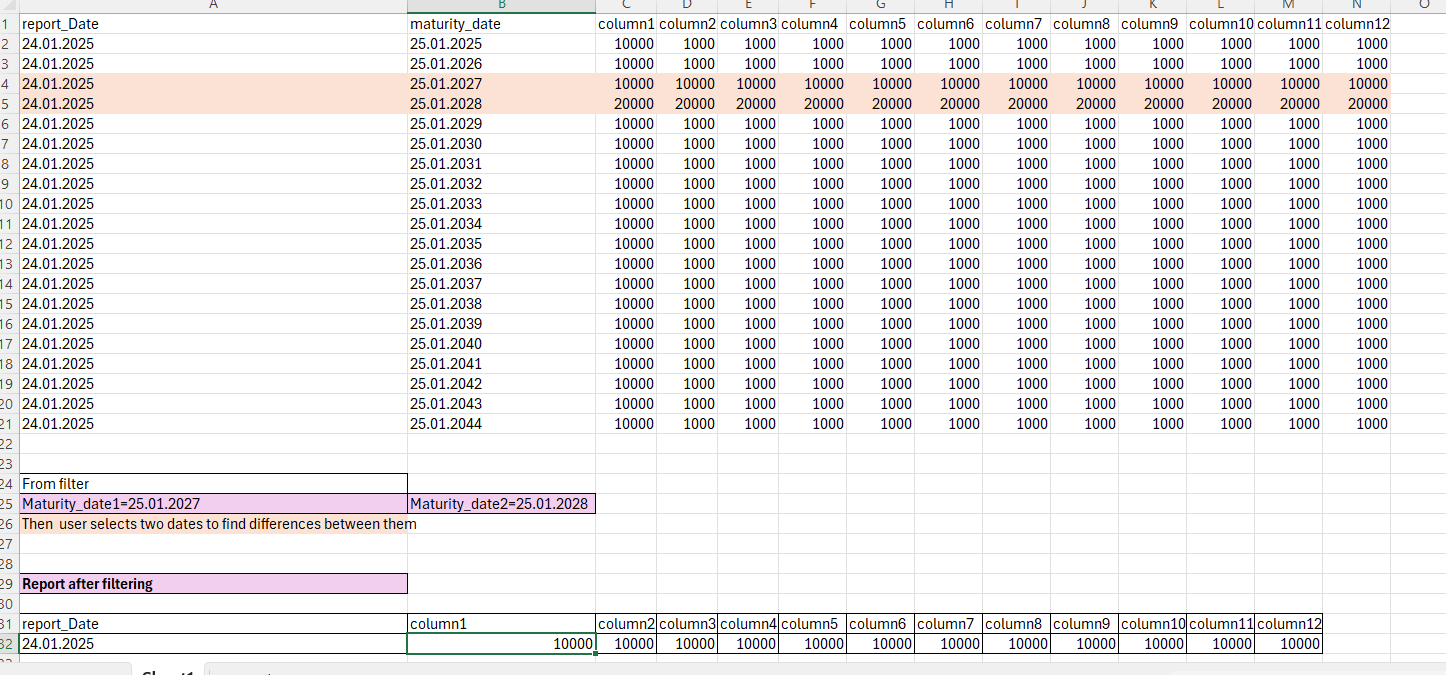This screenshot has width=1446, height=675.
Task: Click the 20000 value under column1 in row 5
Action: point(634,104)
